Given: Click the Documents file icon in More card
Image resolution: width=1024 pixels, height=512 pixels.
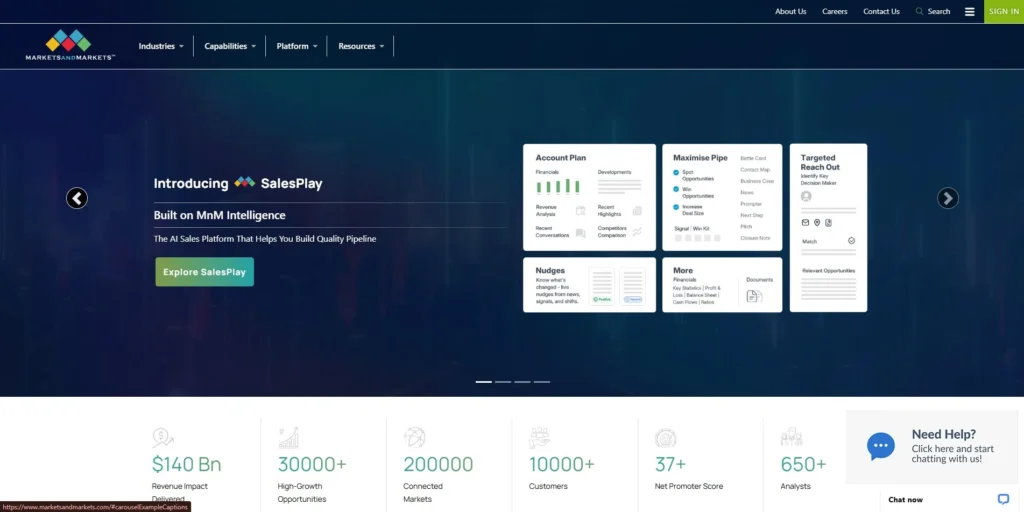Looking at the screenshot, I should pyautogui.click(x=754, y=296).
